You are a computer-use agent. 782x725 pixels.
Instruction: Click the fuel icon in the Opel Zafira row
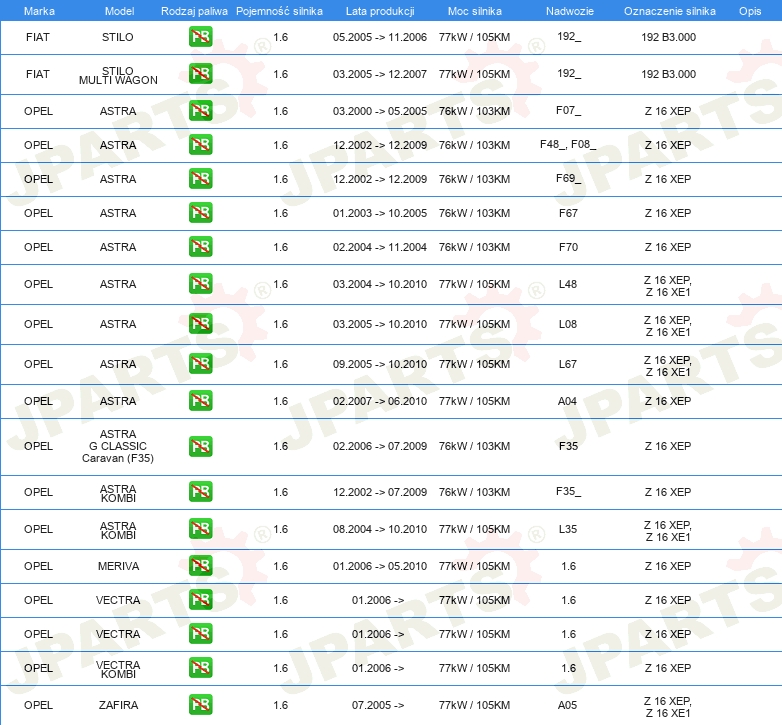[x=200, y=705]
